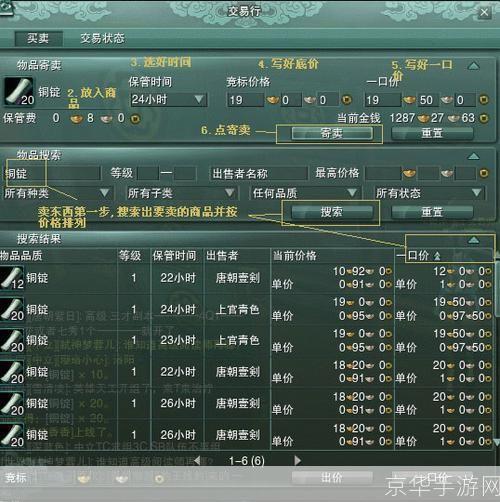Screen dimensions: 500x502
Task: Click the 出售者 column header
Action: point(222,256)
